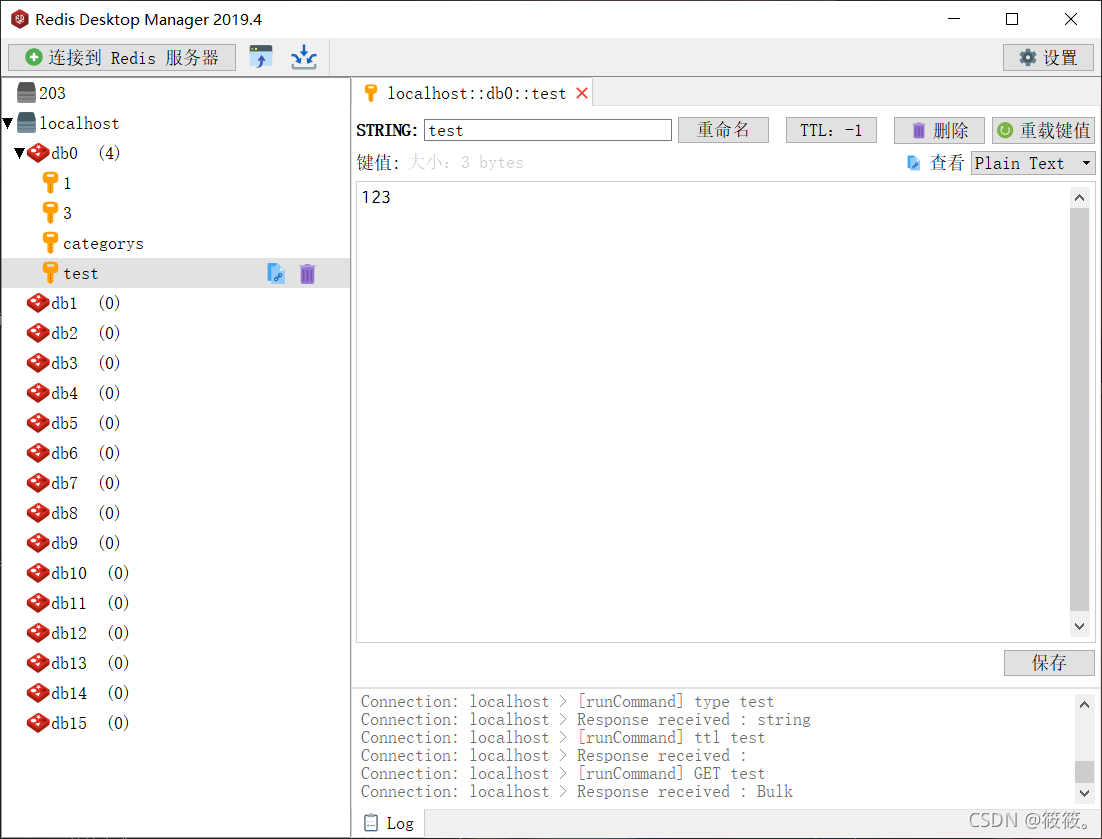The height and width of the screenshot is (839, 1102).
Task: Select the Log tab
Action: pos(388,823)
